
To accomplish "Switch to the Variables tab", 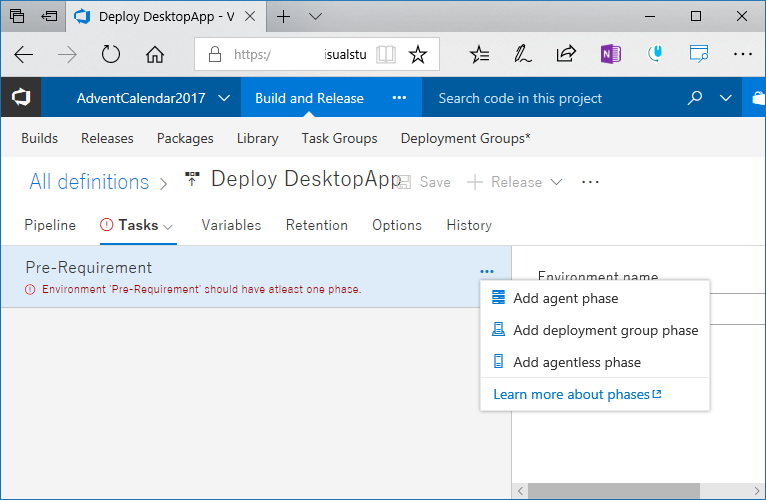I will [x=231, y=225].
